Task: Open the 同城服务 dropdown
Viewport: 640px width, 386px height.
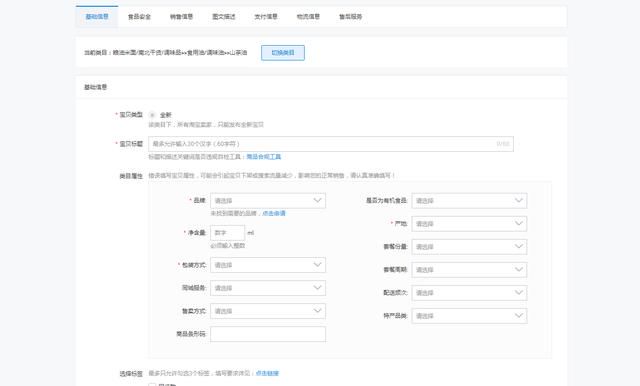Action: point(268,288)
